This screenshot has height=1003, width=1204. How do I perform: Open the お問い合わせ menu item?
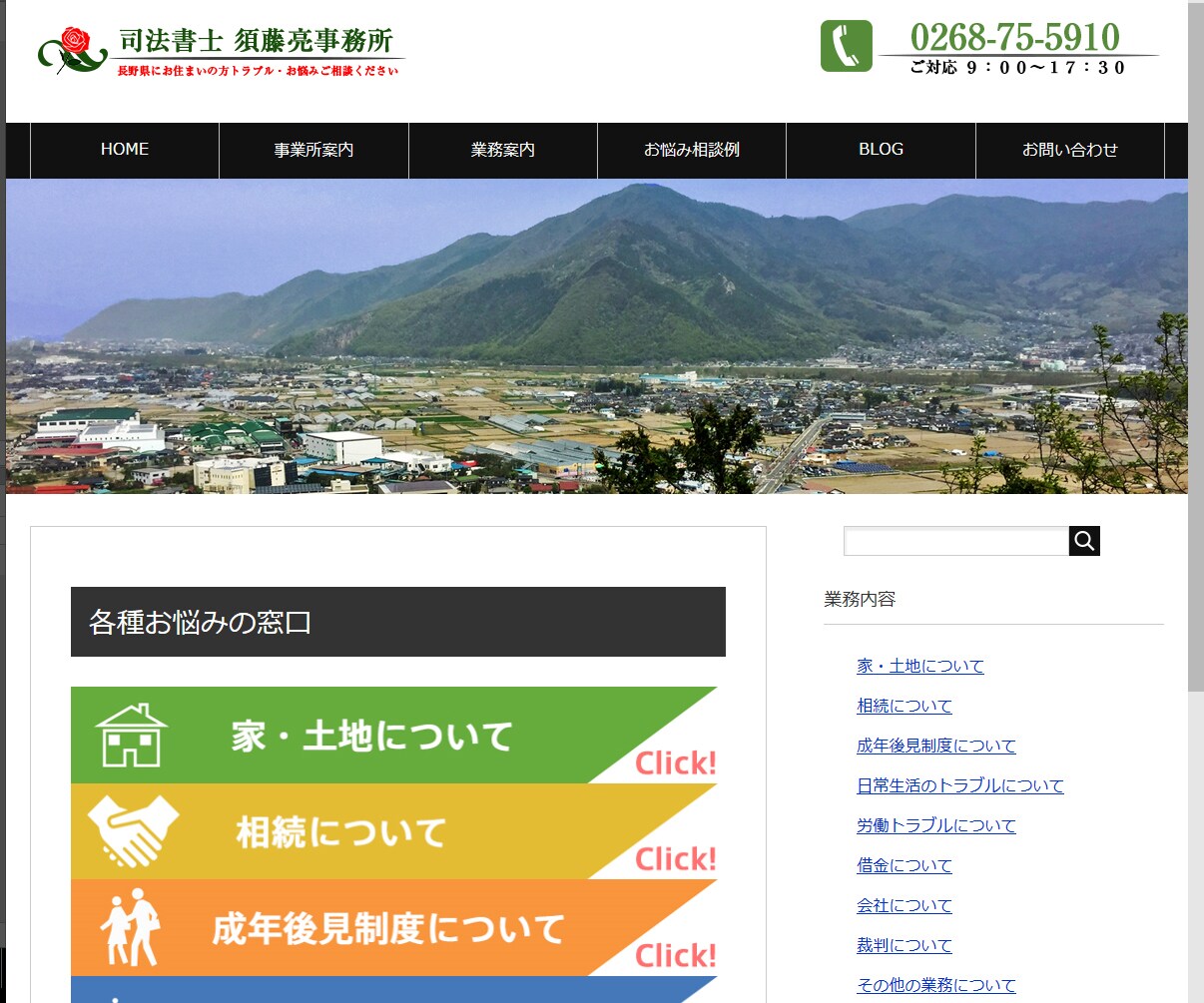coord(1070,150)
